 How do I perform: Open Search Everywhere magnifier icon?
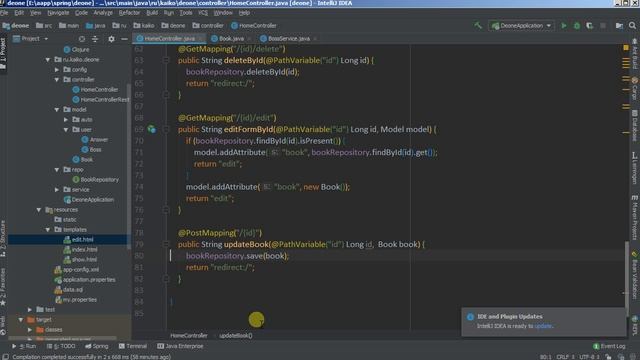pyautogui.click(x=632, y=26)
